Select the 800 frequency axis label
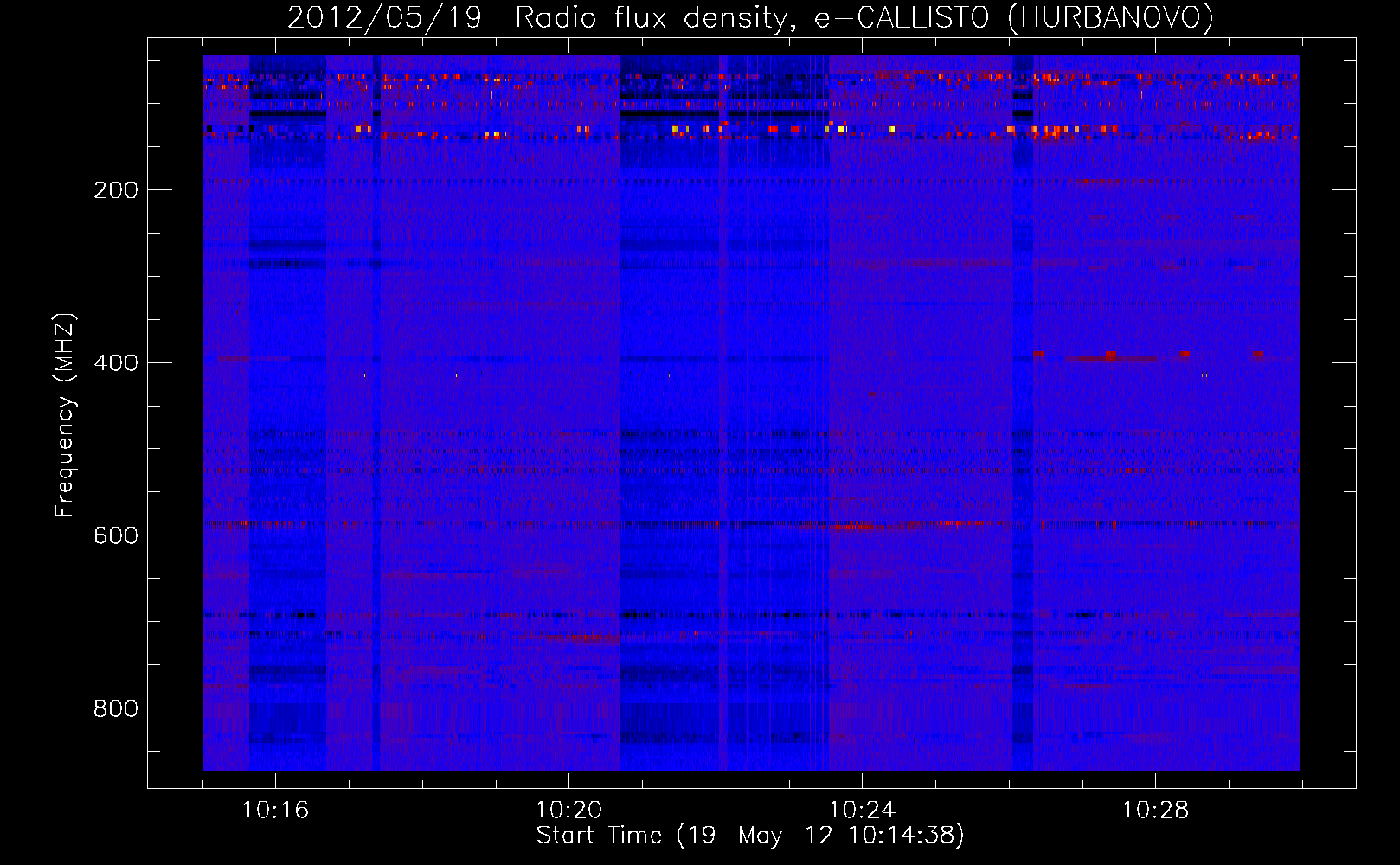The width and height of the screenshot is (1400, 865). tap(116, 709)
